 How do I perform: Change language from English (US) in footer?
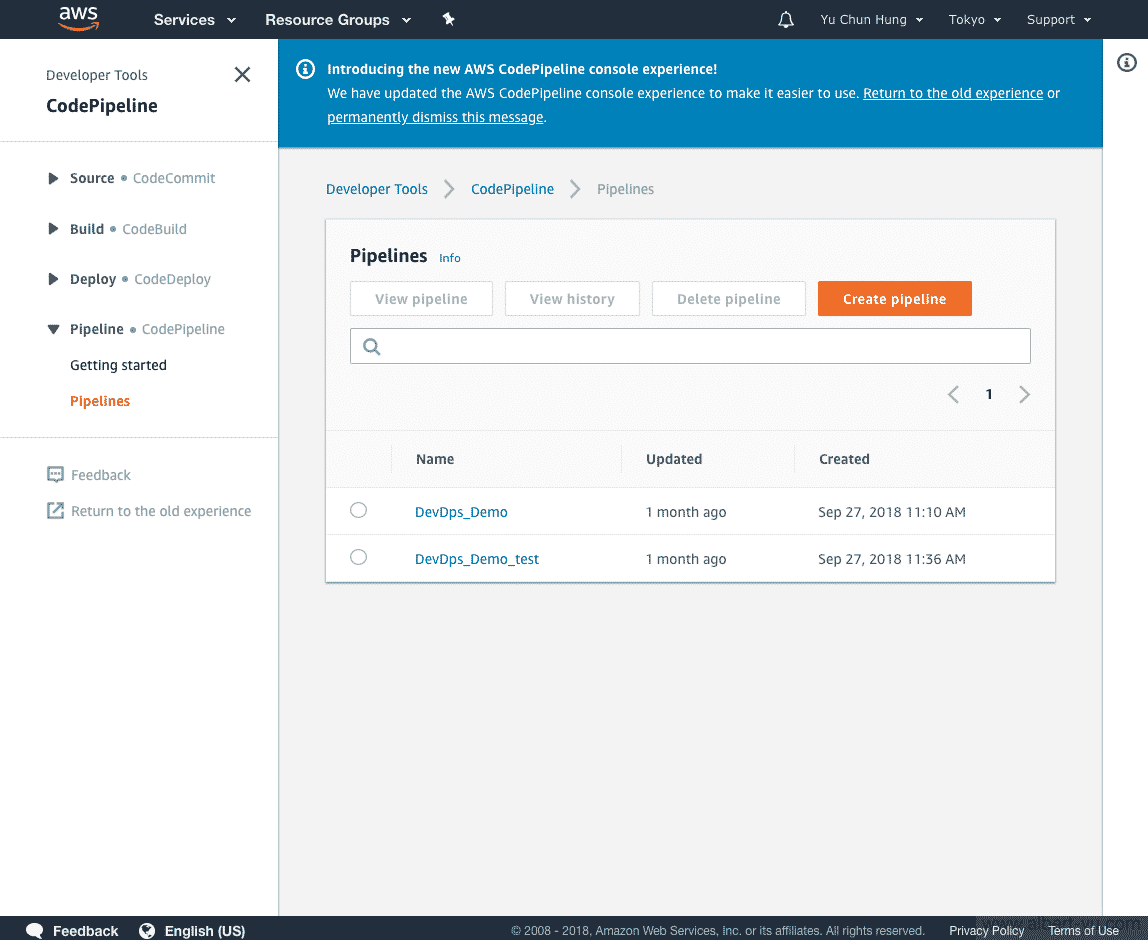pos(205,930)
